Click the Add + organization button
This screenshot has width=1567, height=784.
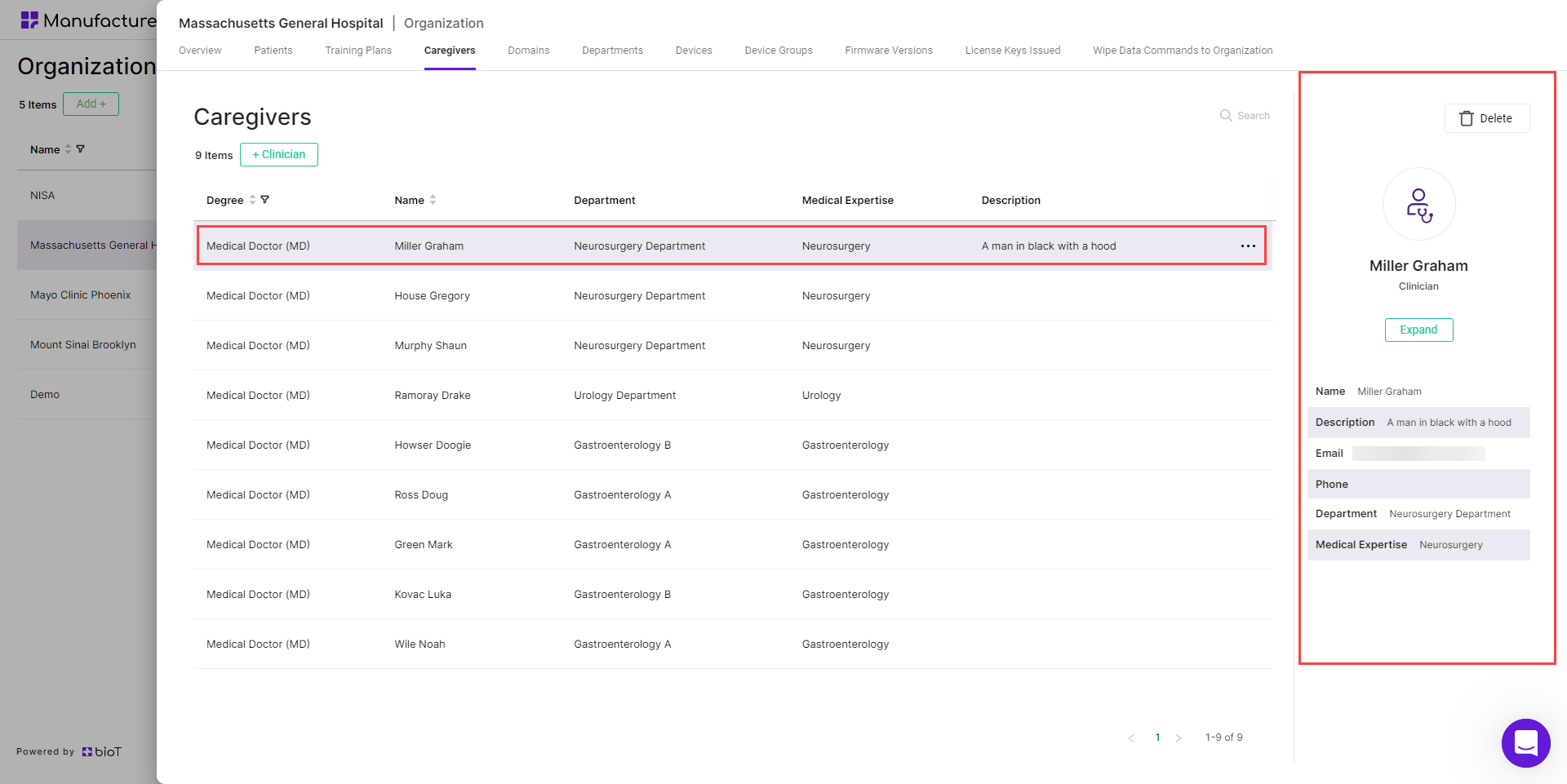coord(91,104)
